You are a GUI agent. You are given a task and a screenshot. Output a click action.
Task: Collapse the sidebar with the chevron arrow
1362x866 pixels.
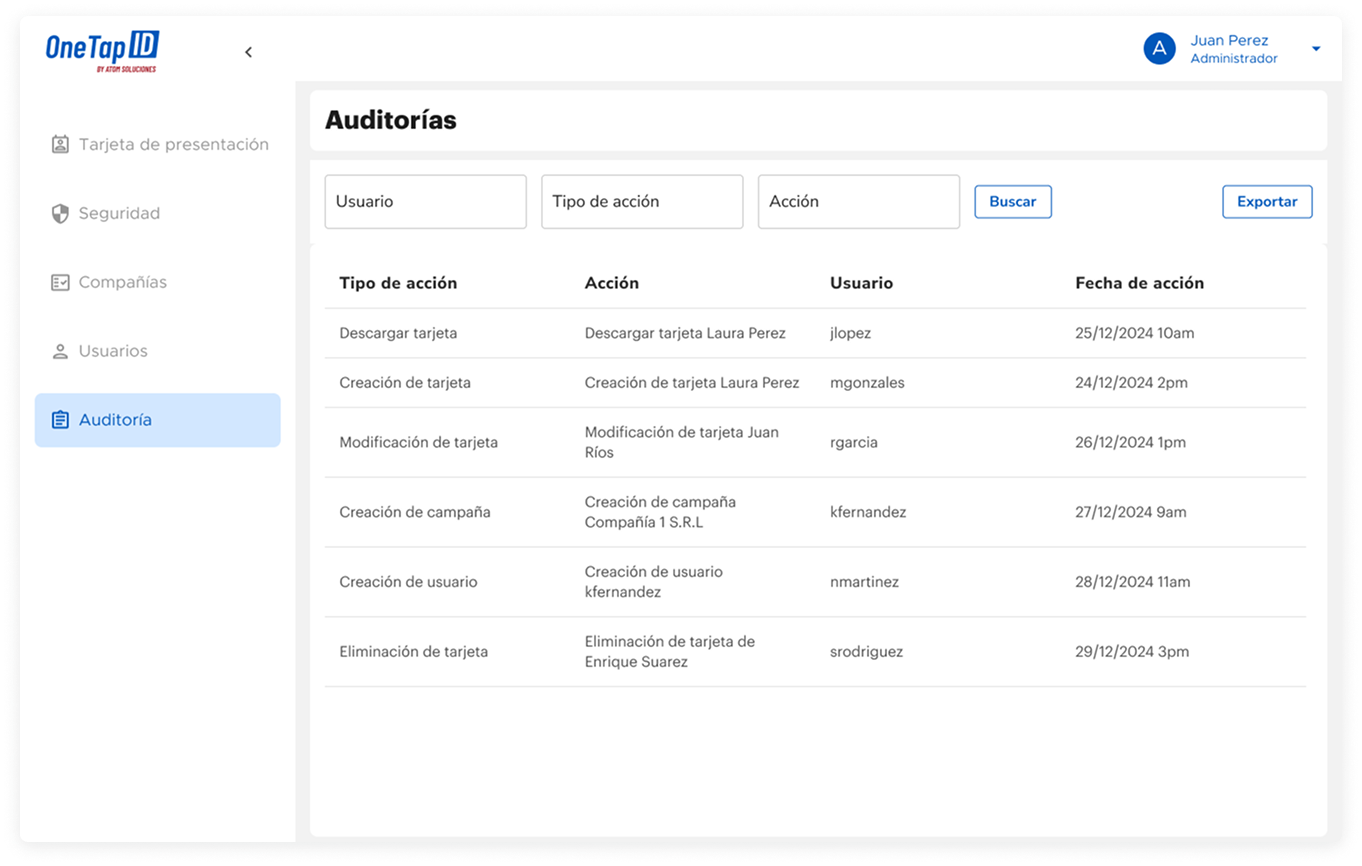tap(249, 52)
